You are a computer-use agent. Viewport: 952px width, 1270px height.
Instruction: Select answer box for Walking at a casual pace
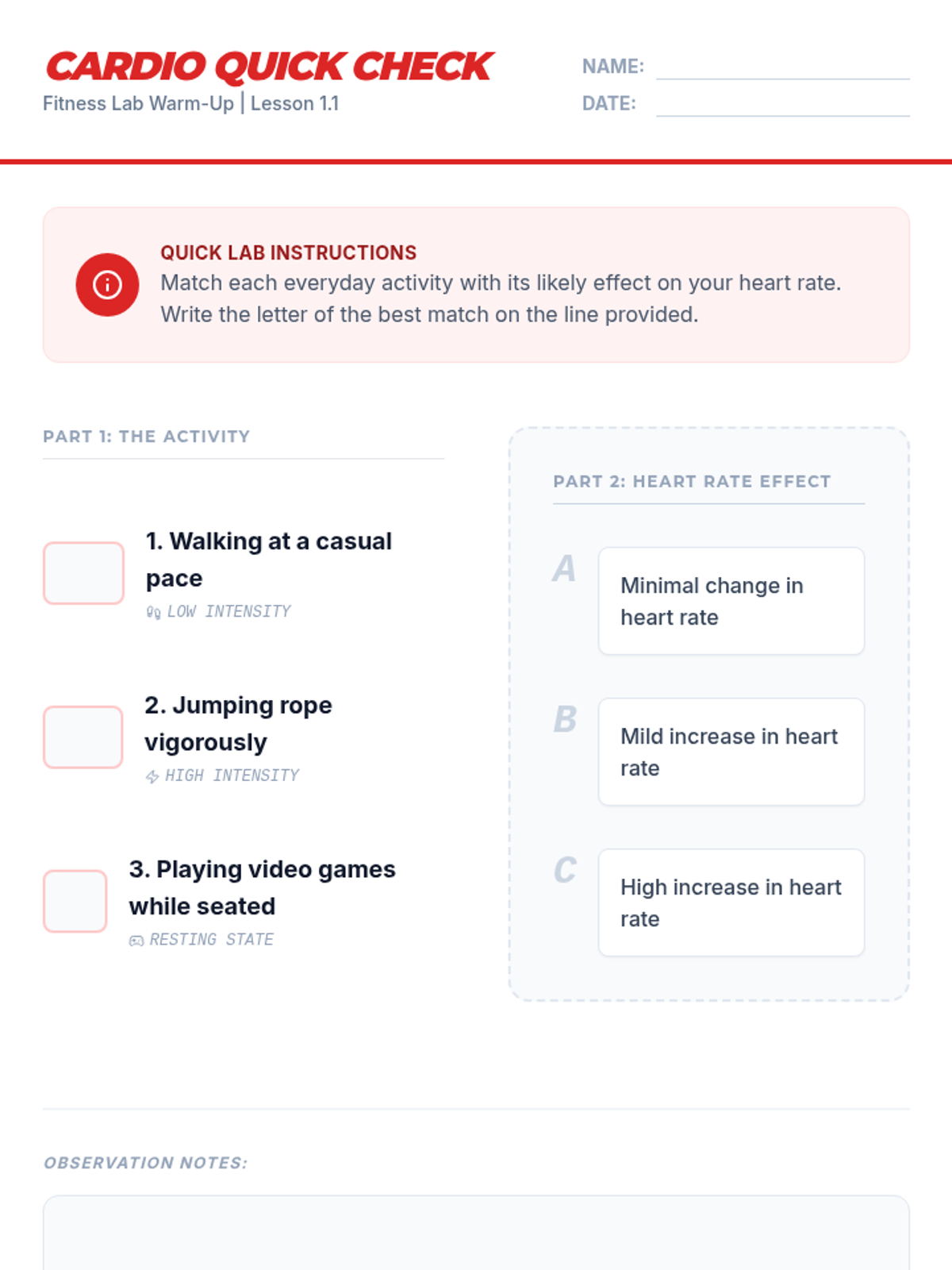pos(83,573)
